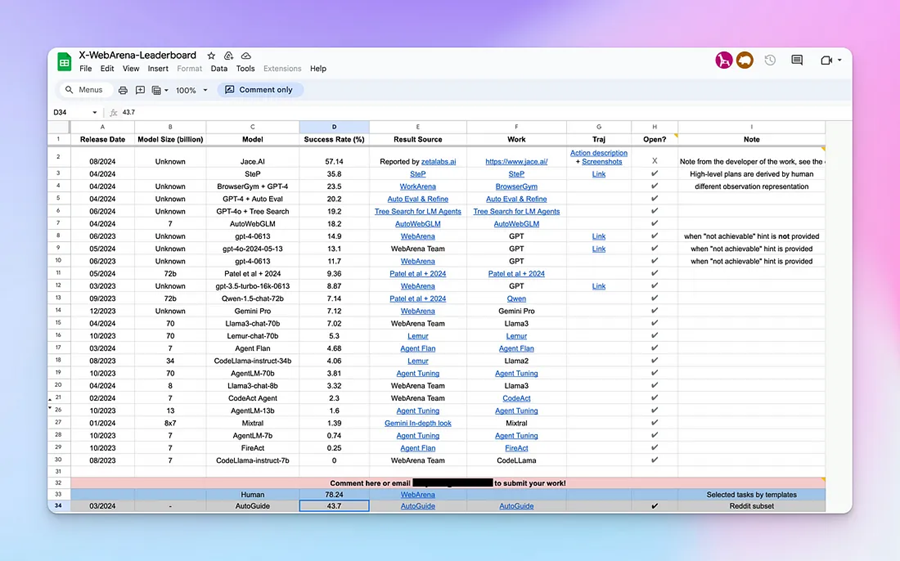Open the Tools menu
Screen dimensions: 900x561
coord(246,68)
